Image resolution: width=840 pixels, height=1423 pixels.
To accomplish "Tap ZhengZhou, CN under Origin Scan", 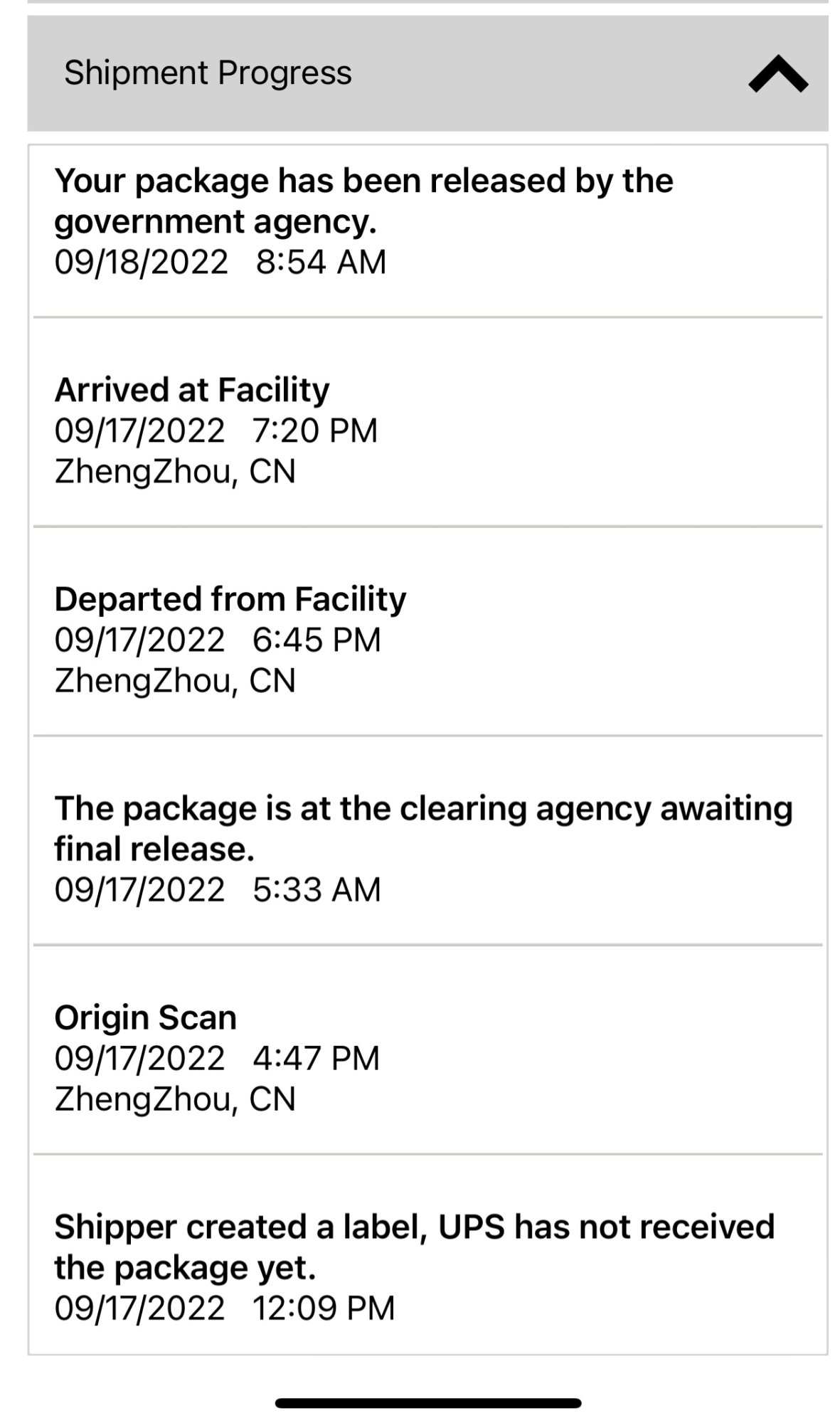I will click(x=175, y=1099).
